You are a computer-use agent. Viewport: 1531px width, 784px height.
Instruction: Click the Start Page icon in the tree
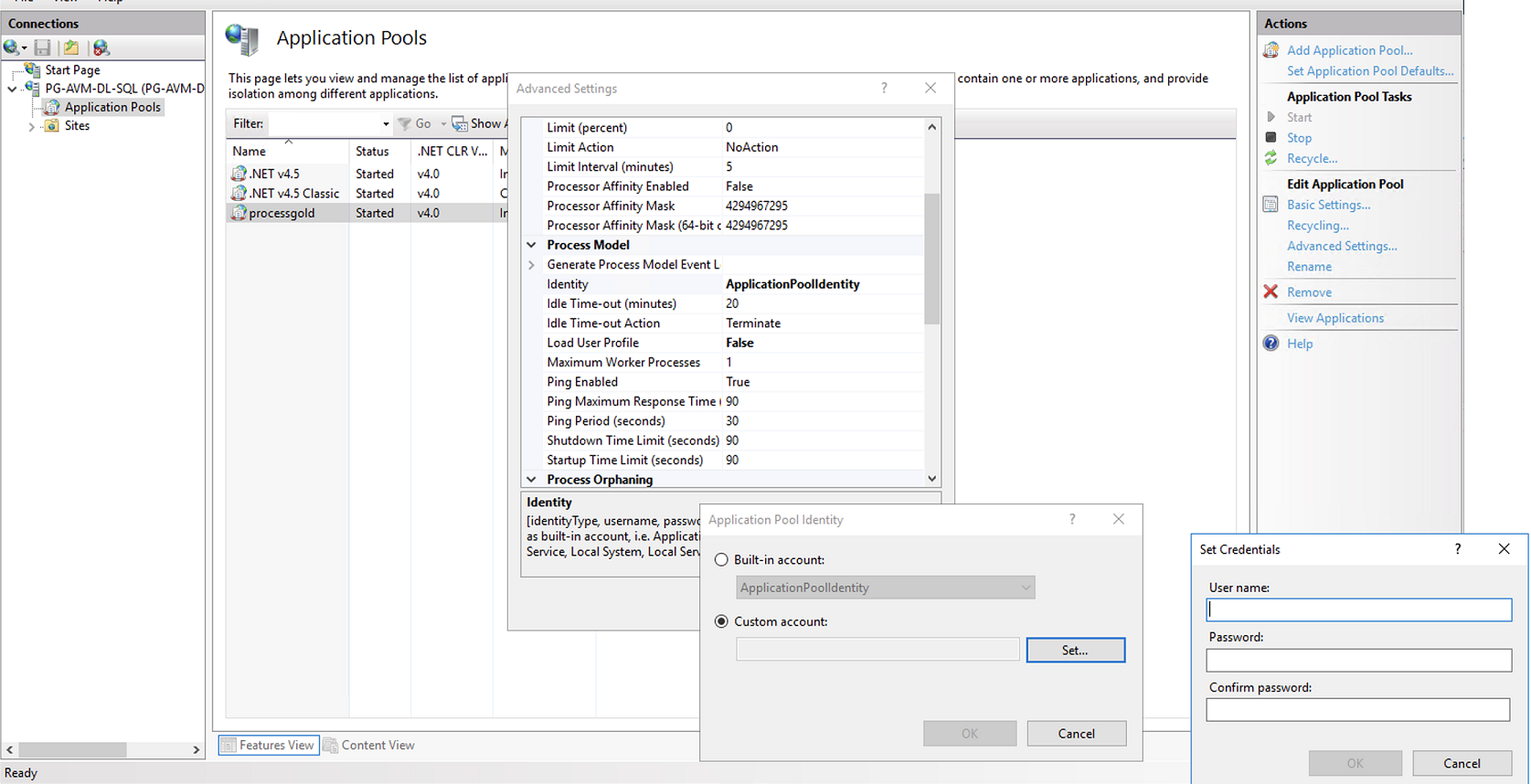pos(33,69)
